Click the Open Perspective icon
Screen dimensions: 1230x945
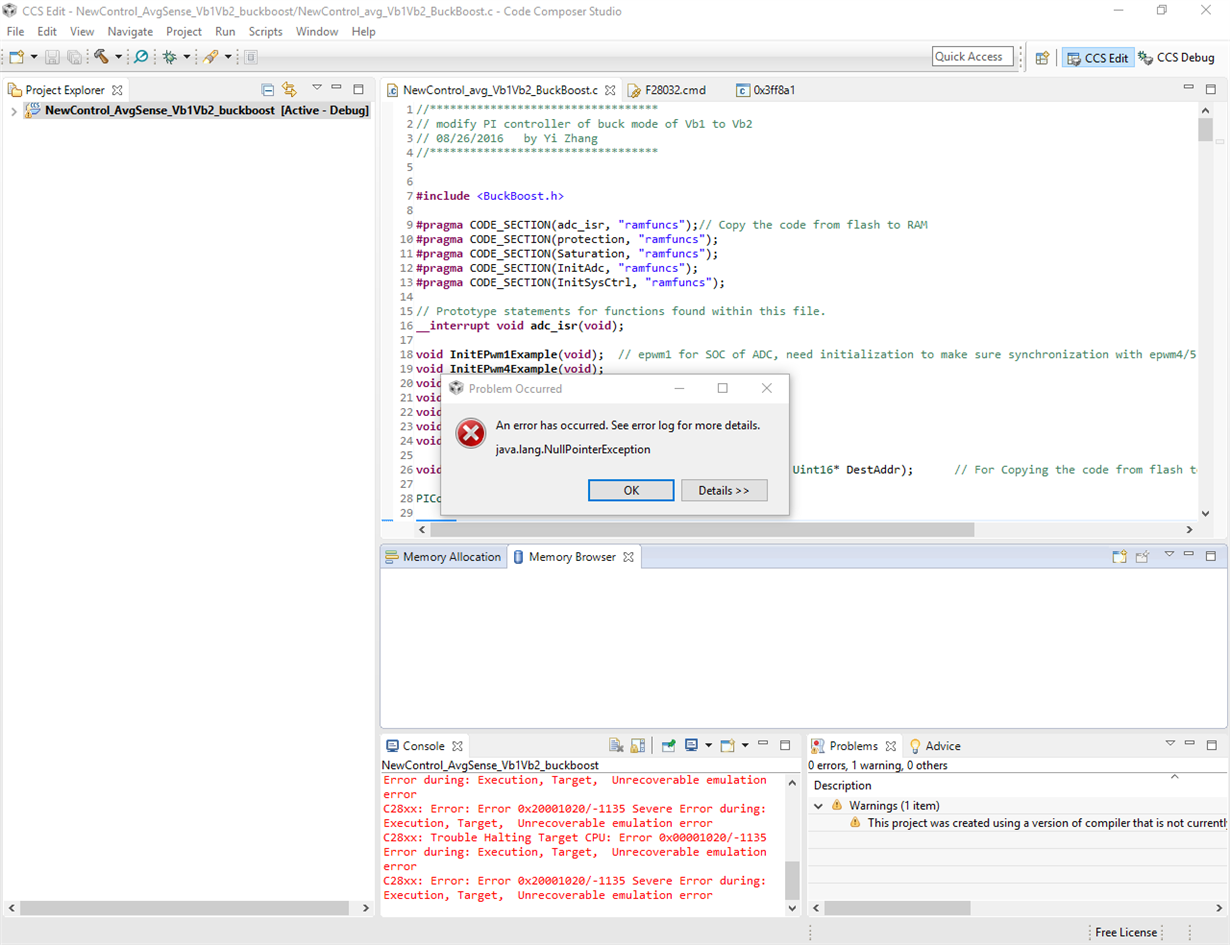tap(1042, 58)
